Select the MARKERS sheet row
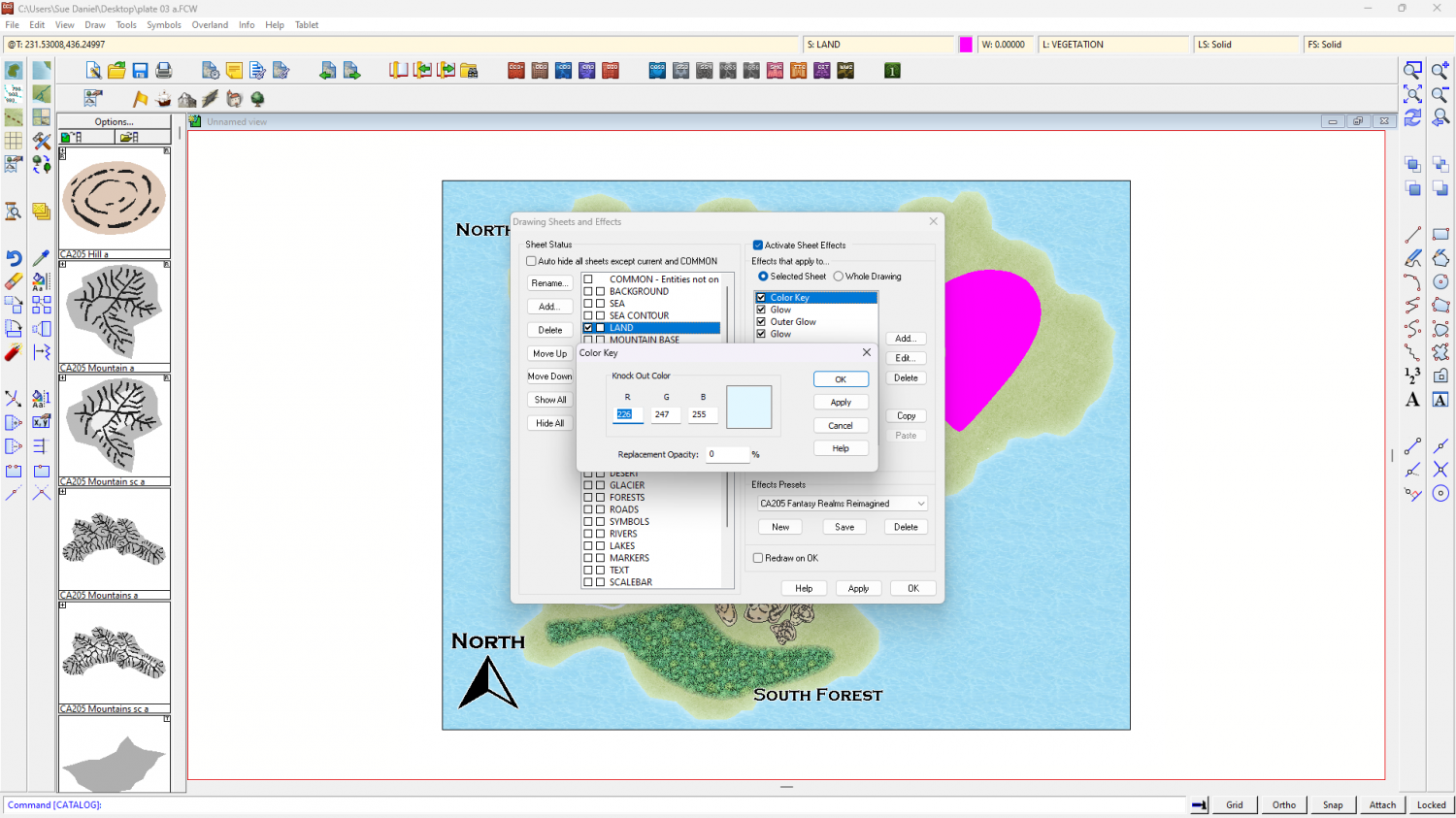Viewport: 1456px width, 818px height. (x=652, y=558)
